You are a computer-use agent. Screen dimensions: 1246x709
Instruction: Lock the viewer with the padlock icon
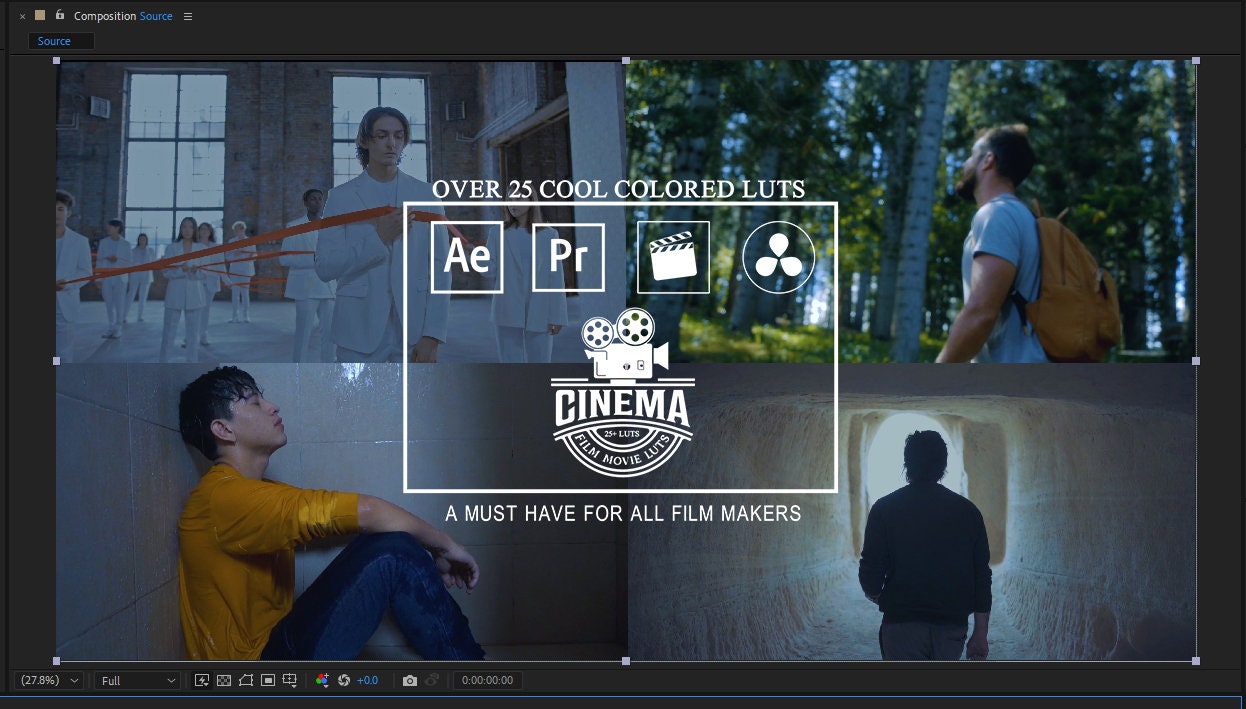pyautogui.click(x=60, y=16)
